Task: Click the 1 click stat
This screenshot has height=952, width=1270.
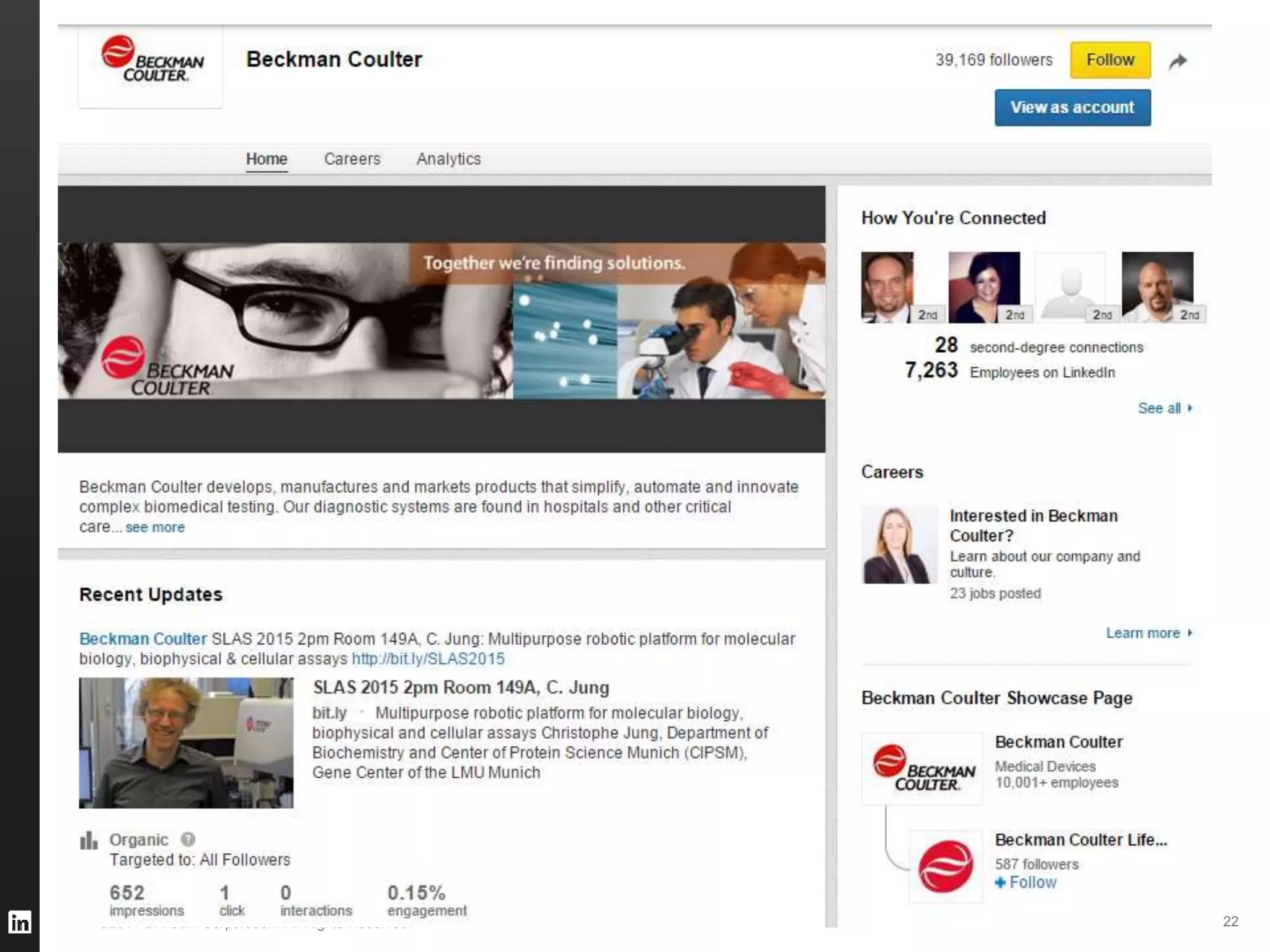Action: coord(231,901)
